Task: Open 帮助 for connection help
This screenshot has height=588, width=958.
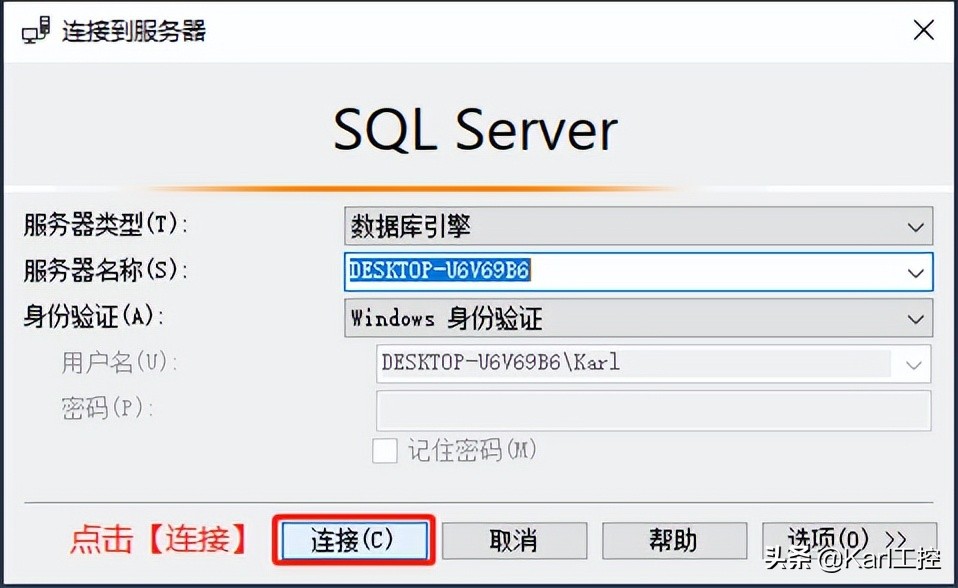Action: click(x=675, y=539)
